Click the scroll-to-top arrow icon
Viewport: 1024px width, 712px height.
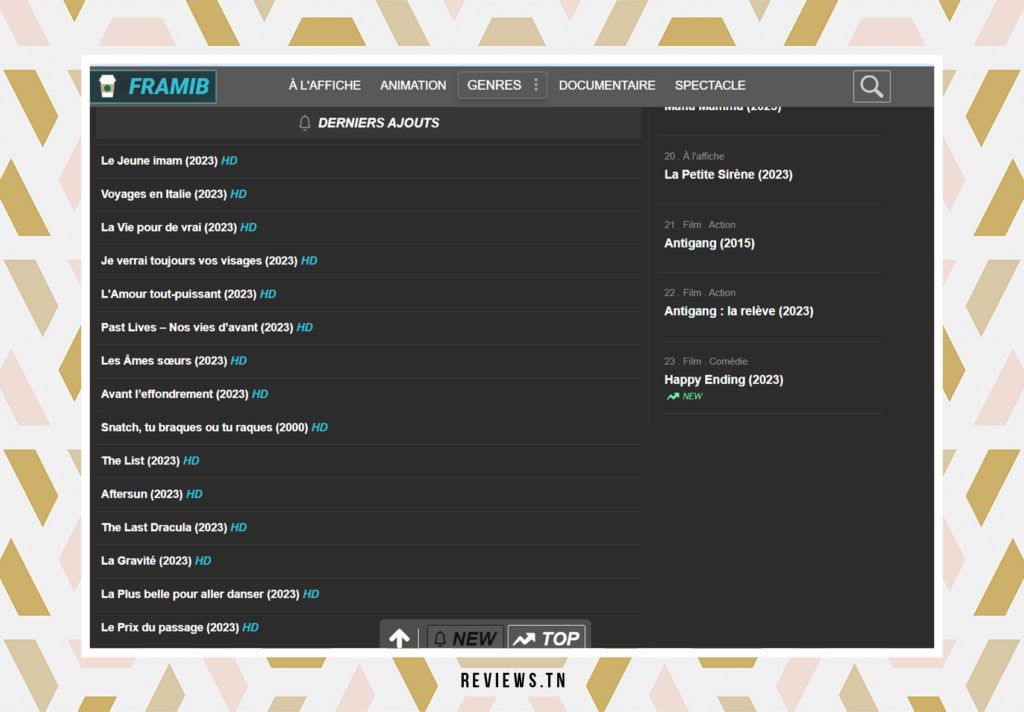[399, 638]
